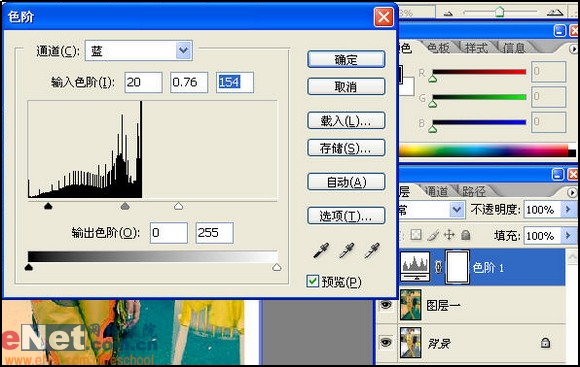The width and height of the screenshot is (580, 367).
Task: Switch to the 通道 tab in layers panel
Action: tap(436, 191)
